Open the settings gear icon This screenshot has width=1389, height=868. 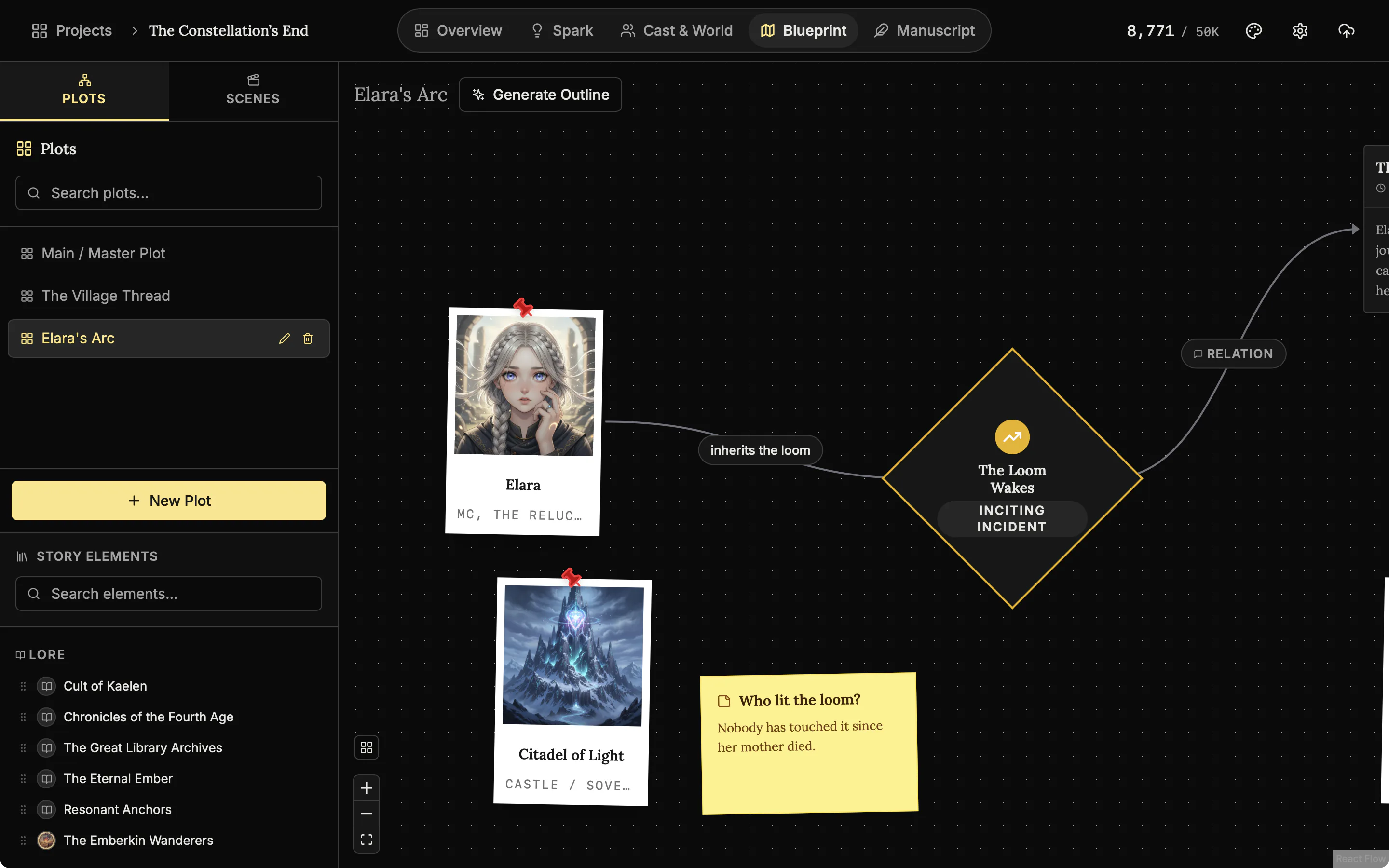(1299, 30)
